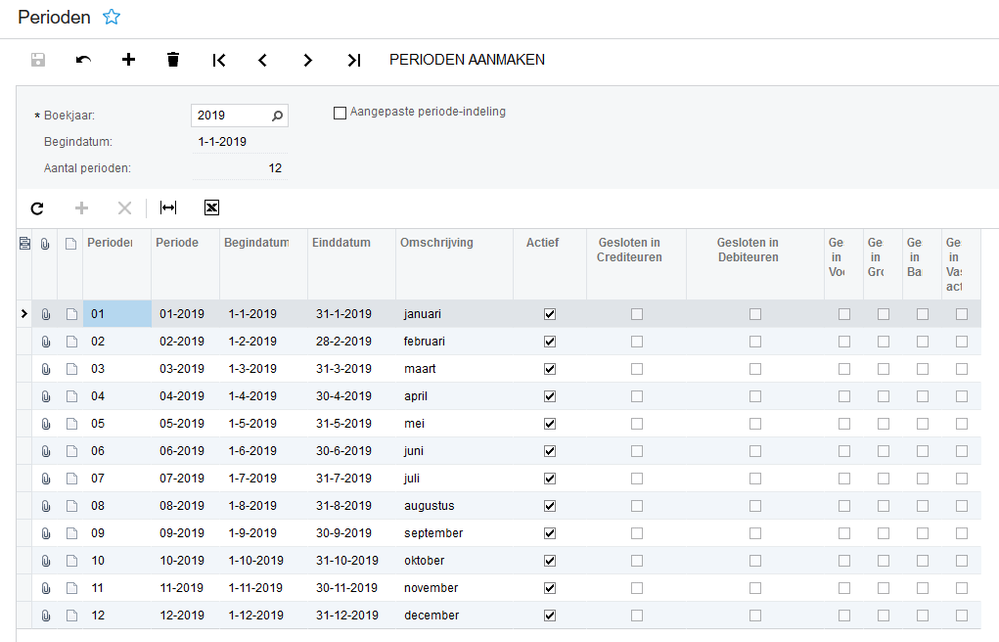Click Omschrijving column header
The width and height of the screenshot is (999, 642).
tap(436, 243)
